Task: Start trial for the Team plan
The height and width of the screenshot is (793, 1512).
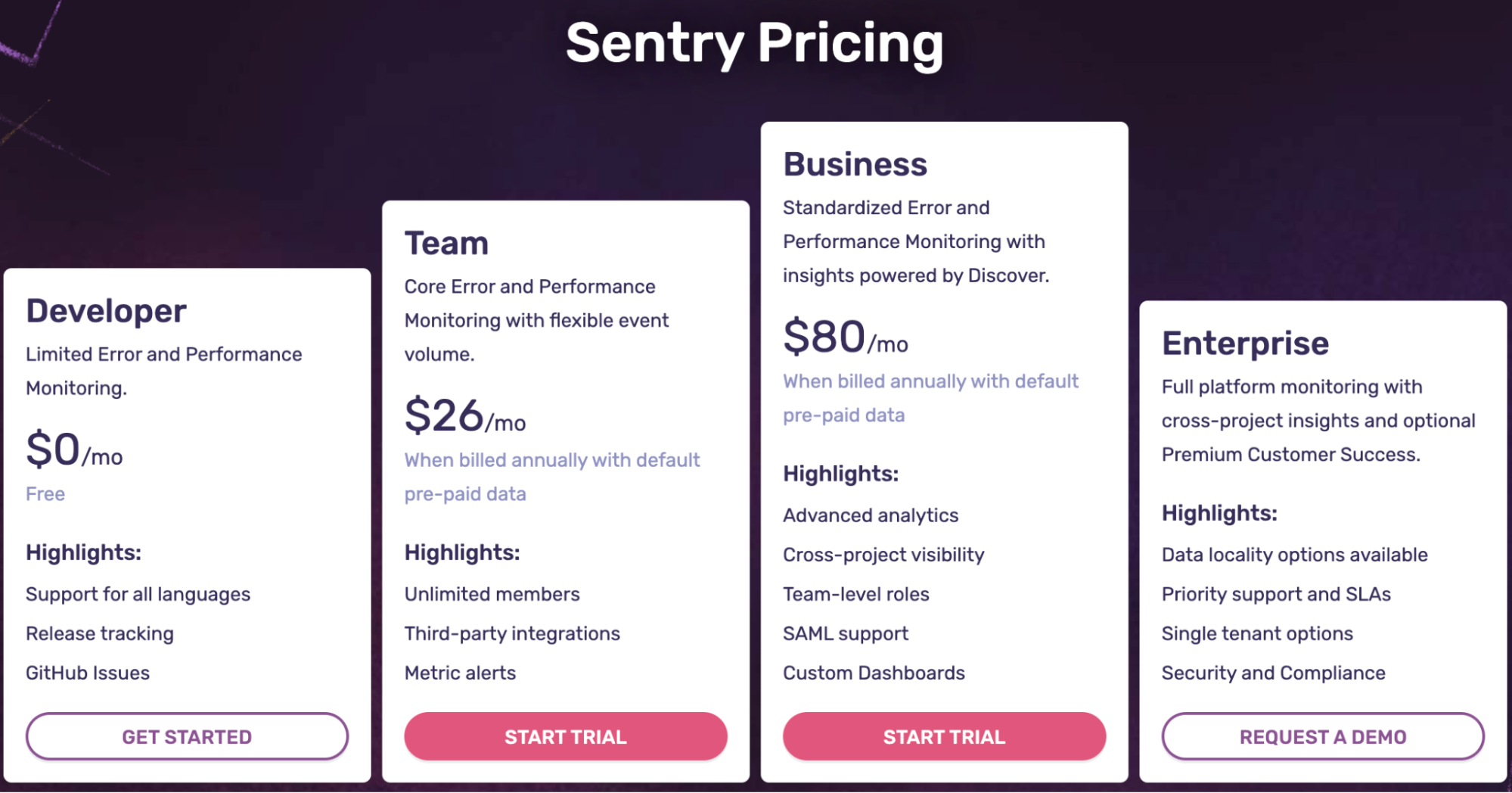Action: [564, 735]
